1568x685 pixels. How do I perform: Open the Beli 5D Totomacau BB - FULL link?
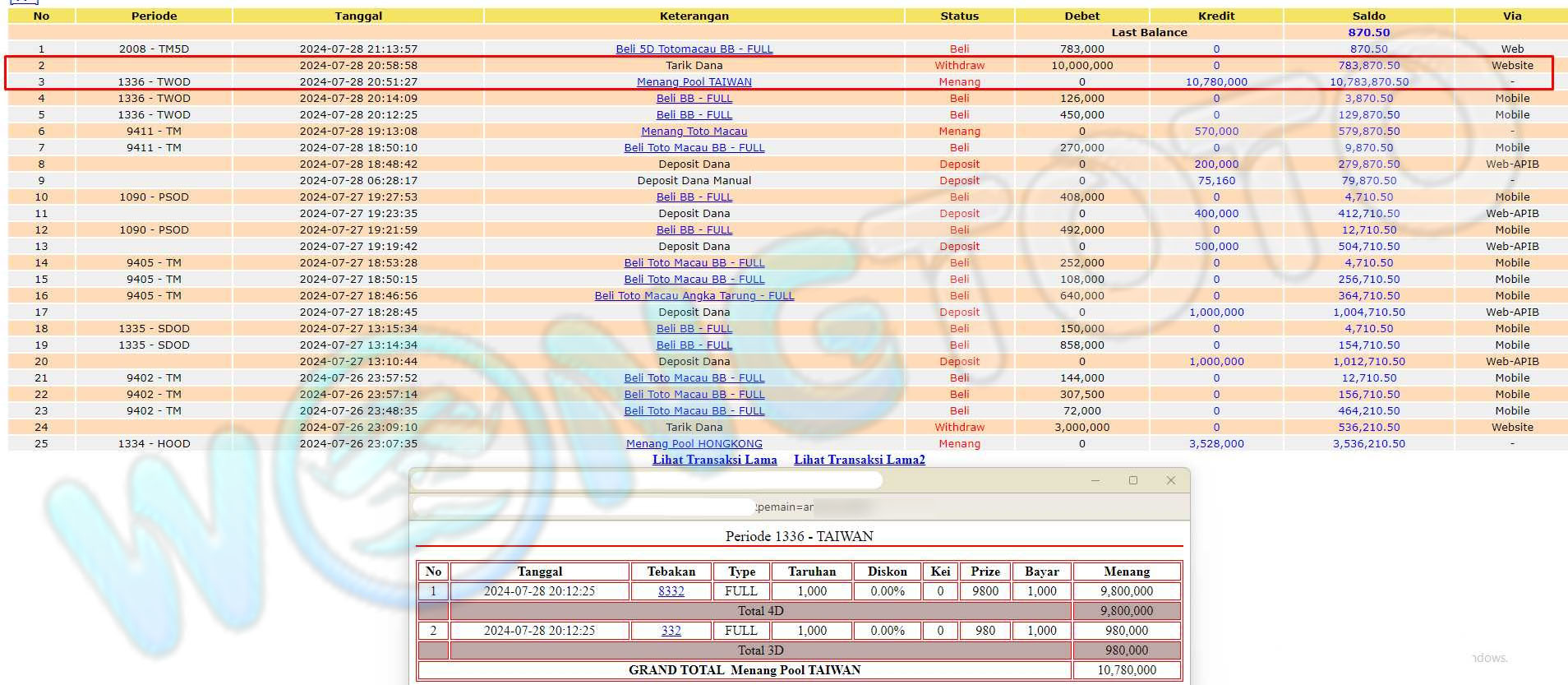pyautogui.click(x=694, y=49)
